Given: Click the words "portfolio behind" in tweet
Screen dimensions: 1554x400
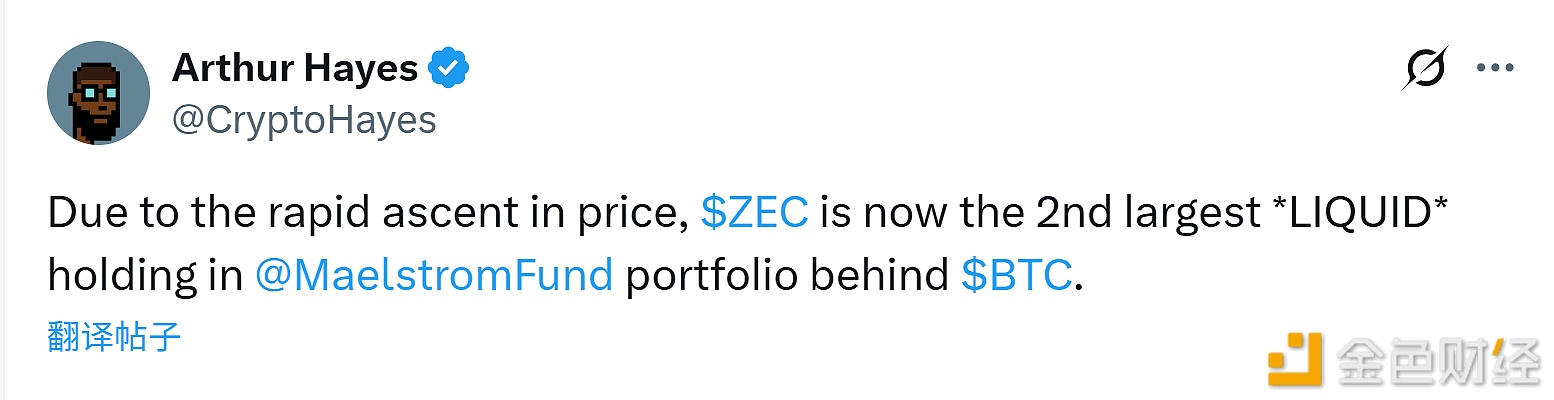Looking at the screenshot, I should 786,275.
